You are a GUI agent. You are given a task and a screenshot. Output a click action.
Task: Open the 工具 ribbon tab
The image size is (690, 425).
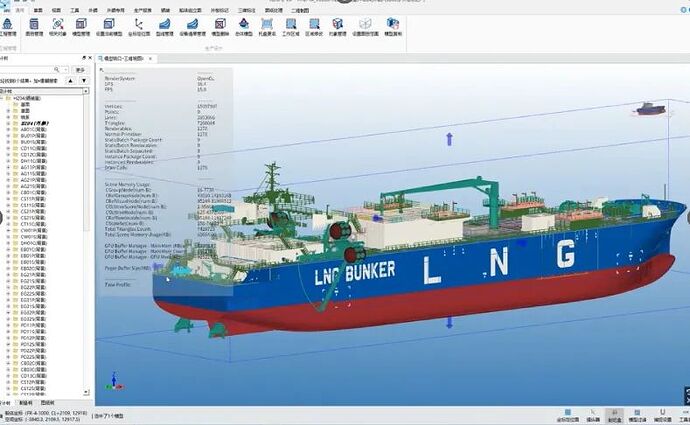[75, 8]
